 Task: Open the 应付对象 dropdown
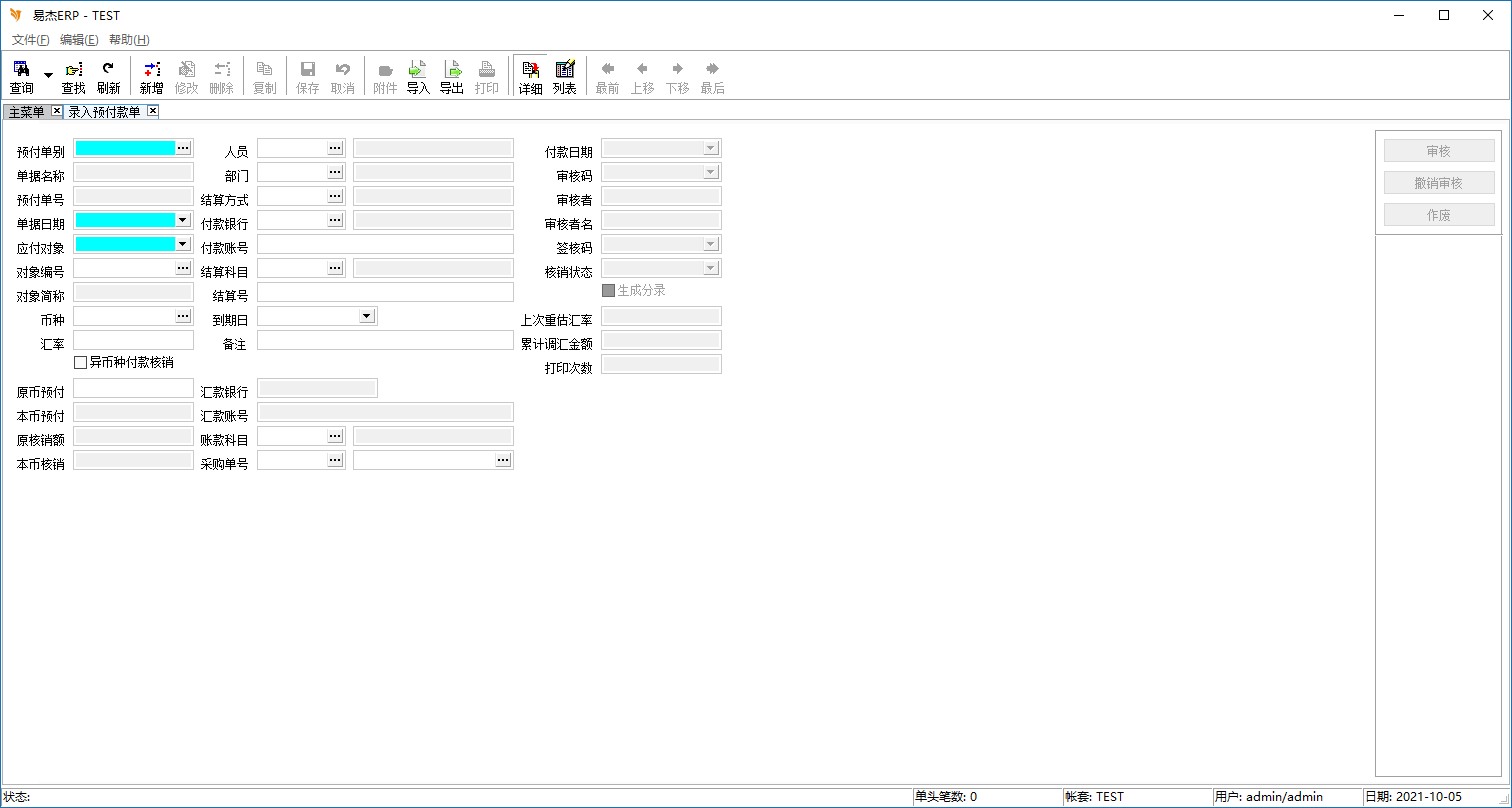tap(183, 244)
